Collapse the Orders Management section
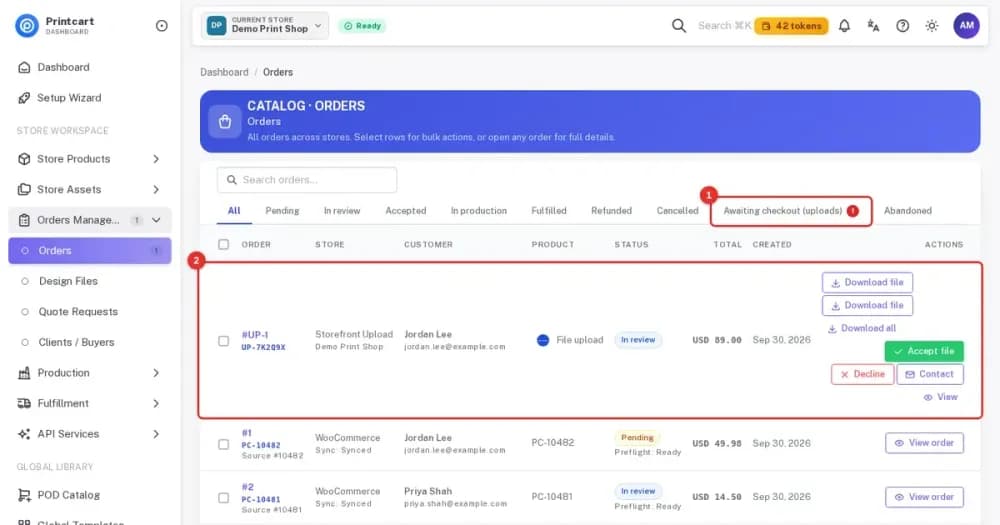The height and width of the screenshot is (525, 1000). pos(89,220)
